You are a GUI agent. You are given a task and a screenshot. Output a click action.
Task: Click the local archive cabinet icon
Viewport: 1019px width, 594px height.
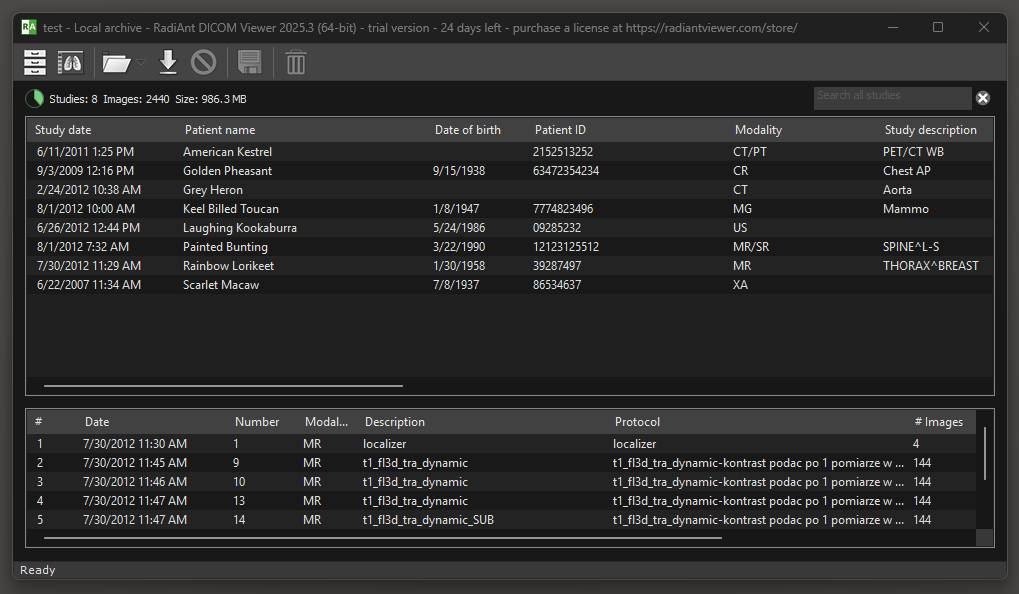pyautogui.click(x=35, y=63)
